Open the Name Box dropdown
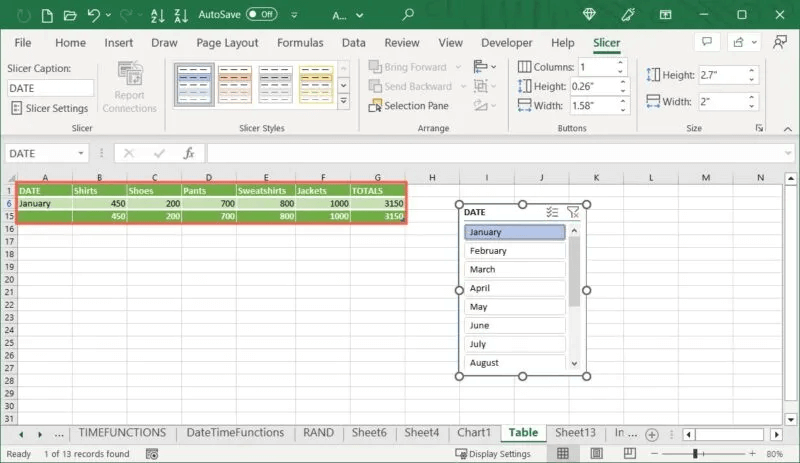Viewport: 800px width, 463px height. (81, 153)
